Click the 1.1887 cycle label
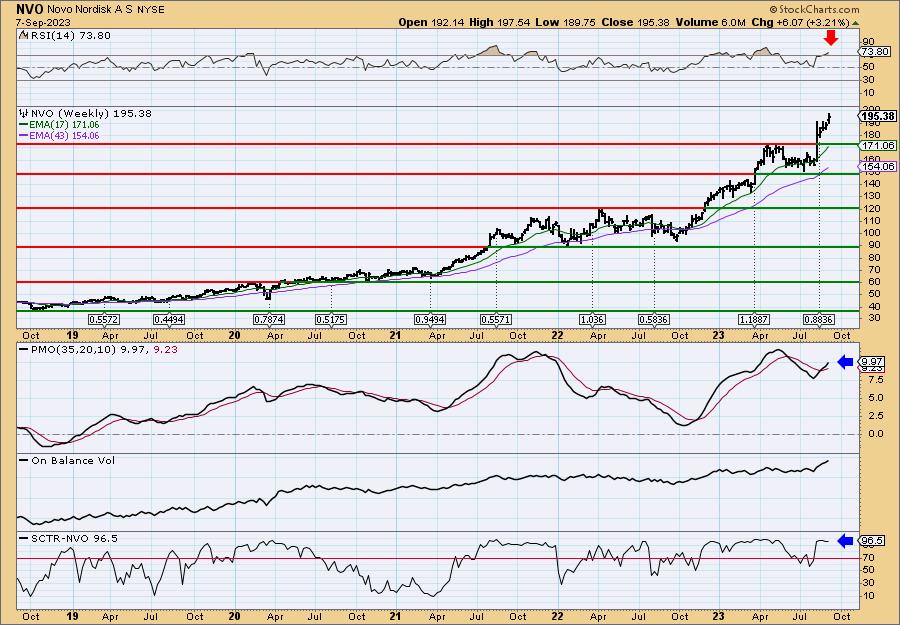Screen dimensions: 900x625 [x=754, y=319]
